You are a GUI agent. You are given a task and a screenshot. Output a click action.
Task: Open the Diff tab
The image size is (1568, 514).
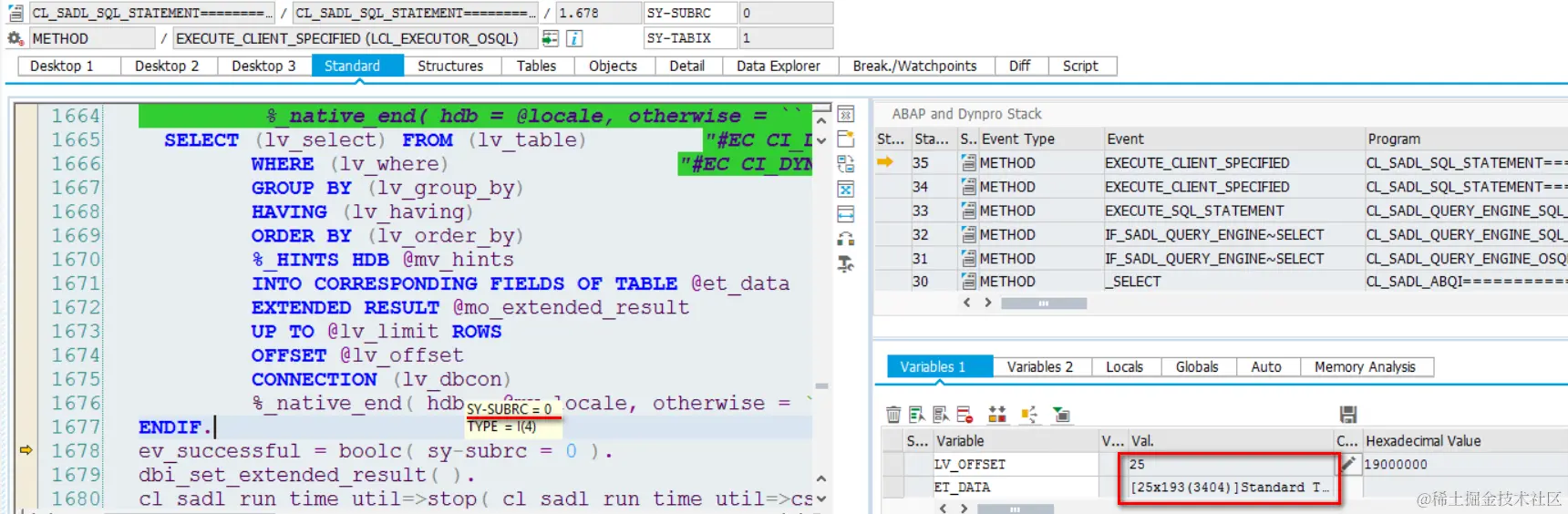[x=1019, y=66]
